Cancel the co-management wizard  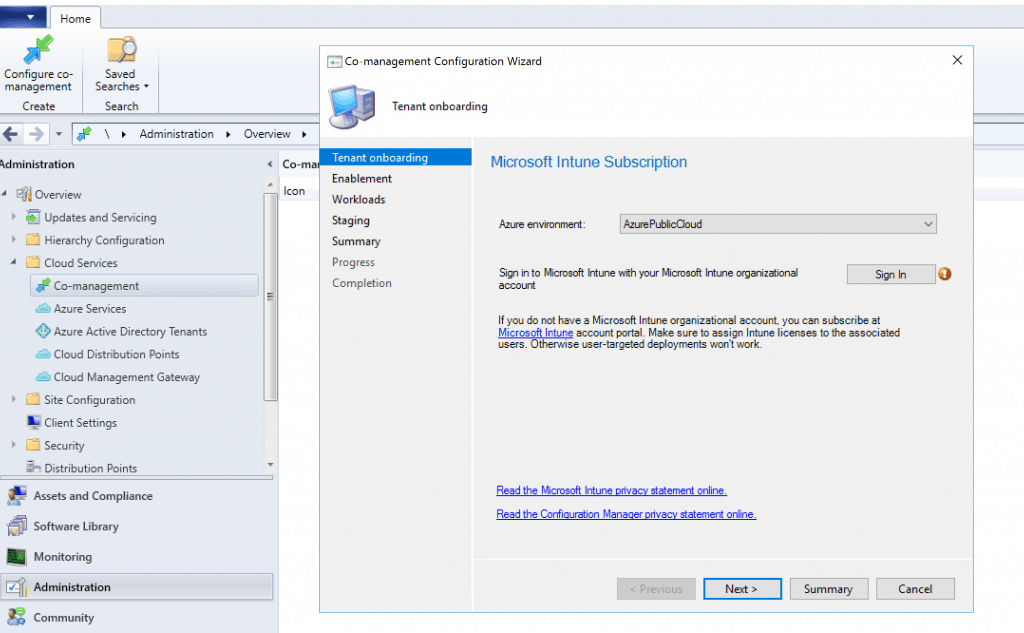(915, 589)
